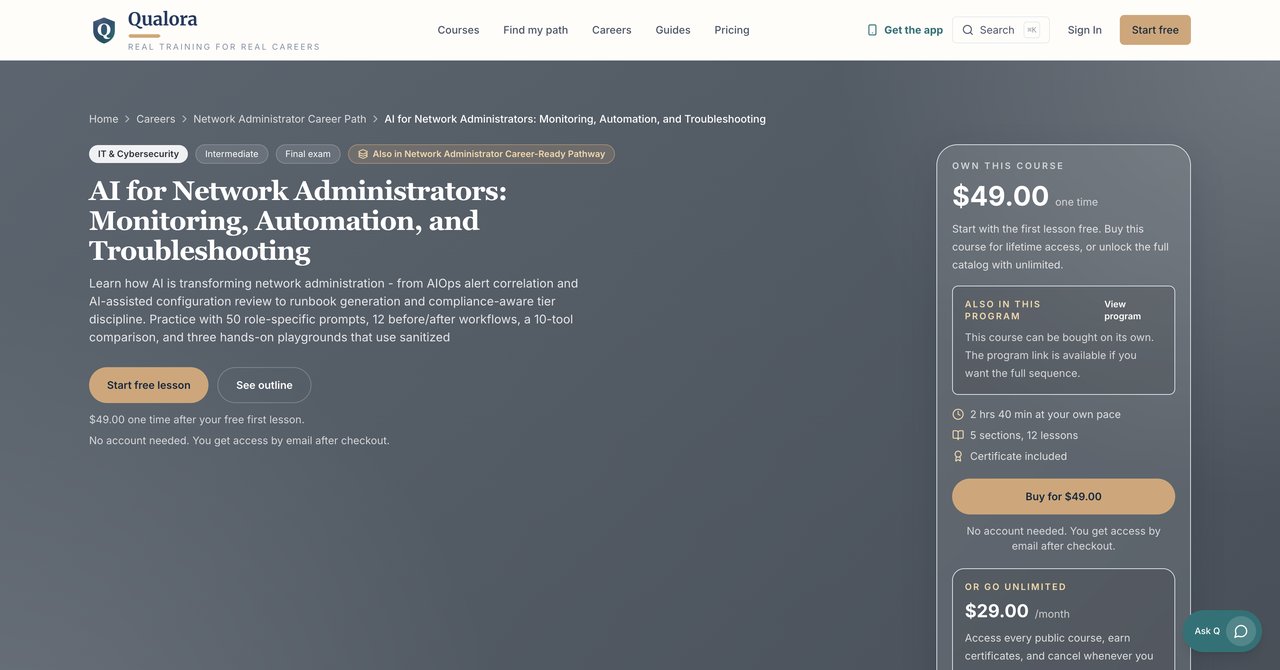The image size is (1280, 670).
Task: Click the phone icon beside Get the app
Action: (872, 30)
